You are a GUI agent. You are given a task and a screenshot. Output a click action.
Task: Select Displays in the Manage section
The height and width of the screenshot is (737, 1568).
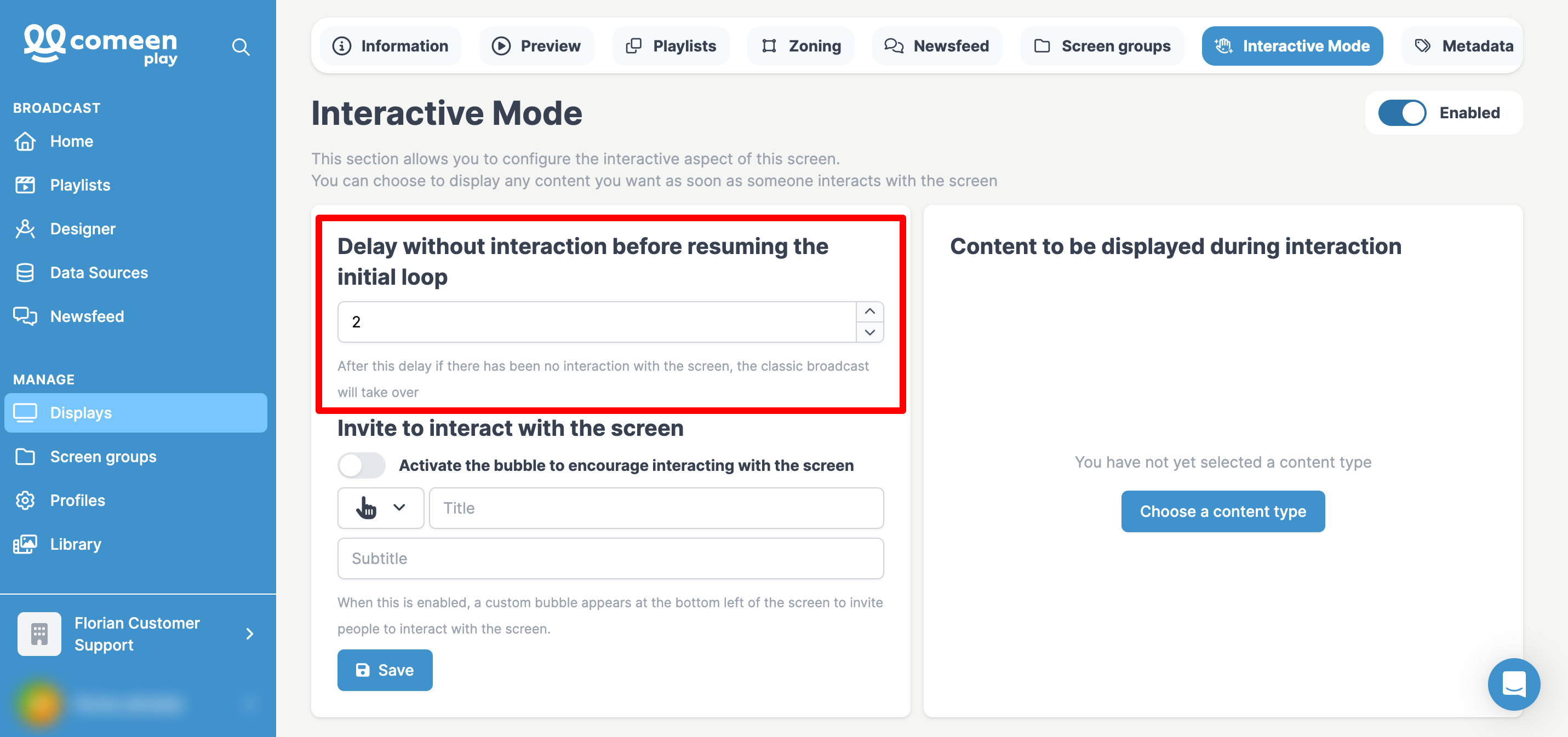135,413
